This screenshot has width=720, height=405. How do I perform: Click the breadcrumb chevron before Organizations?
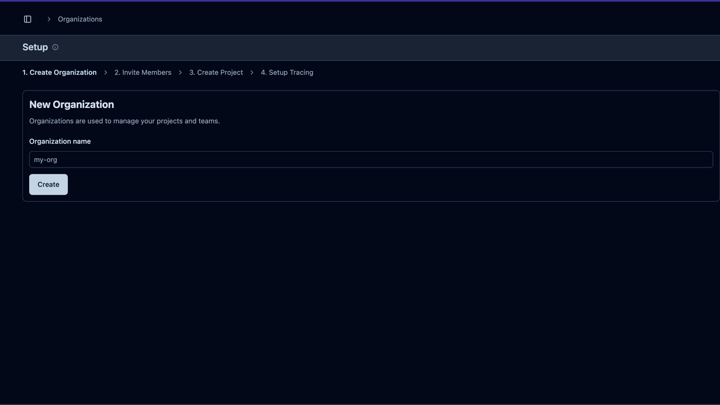48,19
